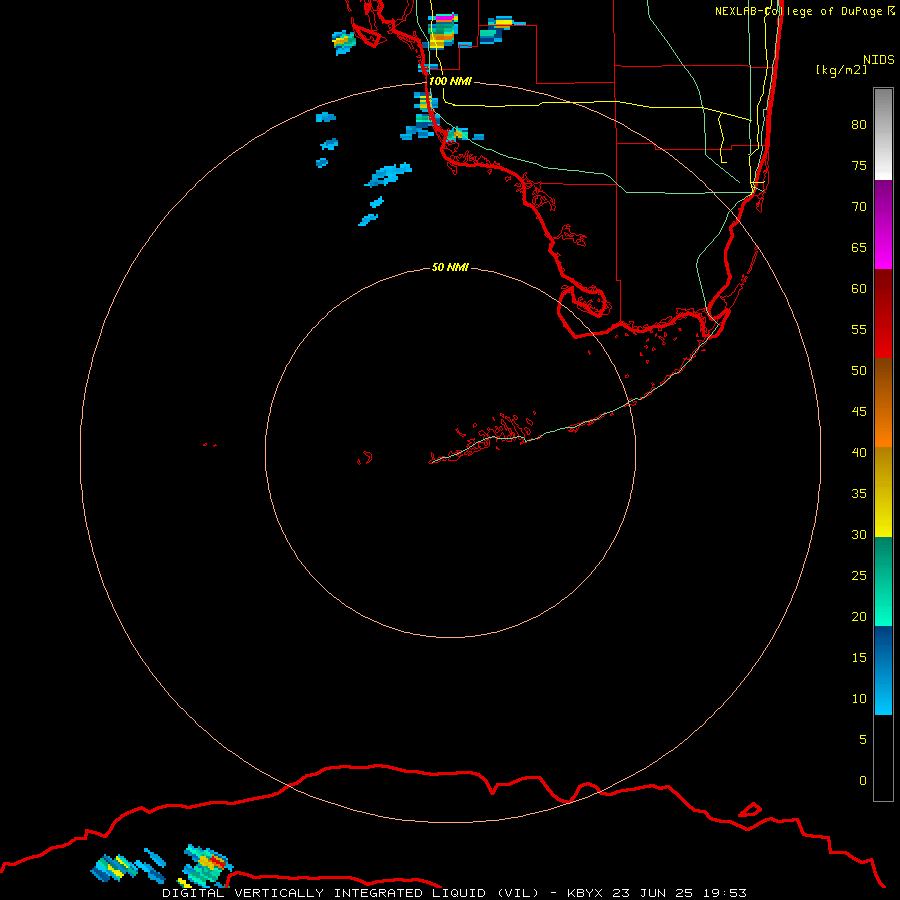The width and height of the screenshot is (900, 900).
Task: Select the 75 value on the scale
Action: (859, 165)
